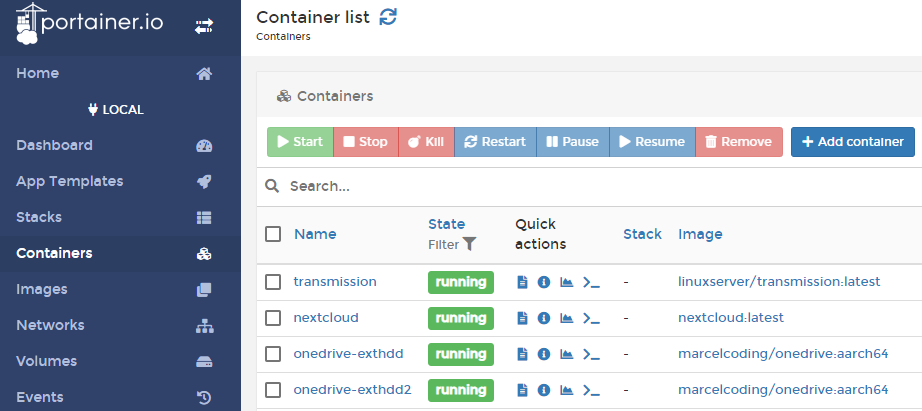Viewport: 922px width, 411px height.
Task: Click the Kill button
Action: [x=426, y=142]
